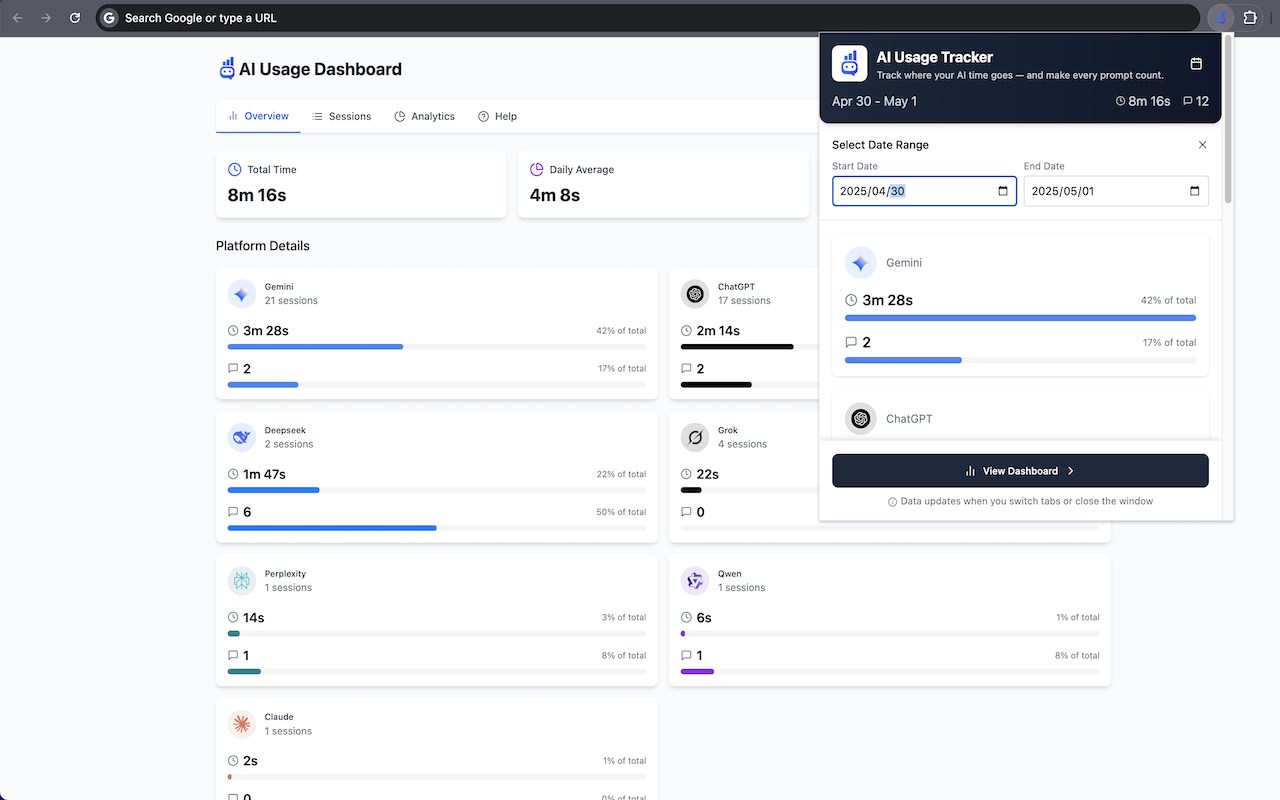
Task: Click the End Date field
Action: tap(1116, 191)
